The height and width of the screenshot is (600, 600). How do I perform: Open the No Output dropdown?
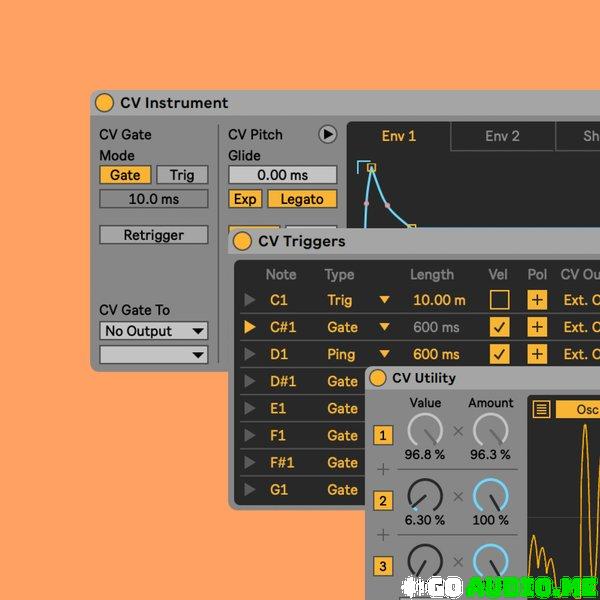154,331
